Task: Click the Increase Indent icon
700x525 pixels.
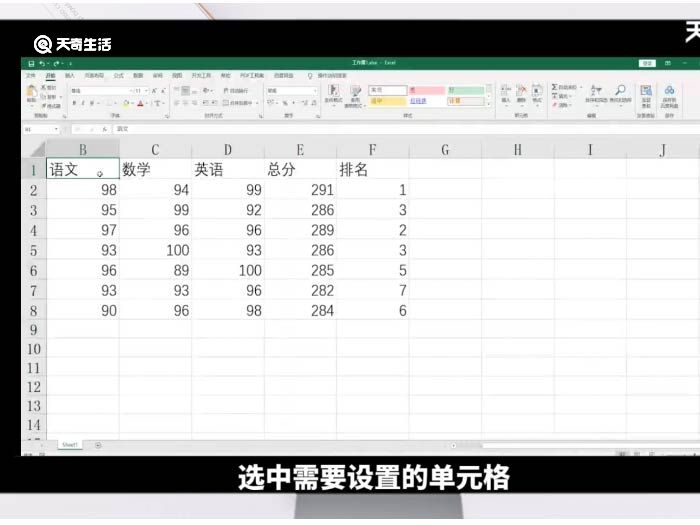Action: click(x=214, y=103)
